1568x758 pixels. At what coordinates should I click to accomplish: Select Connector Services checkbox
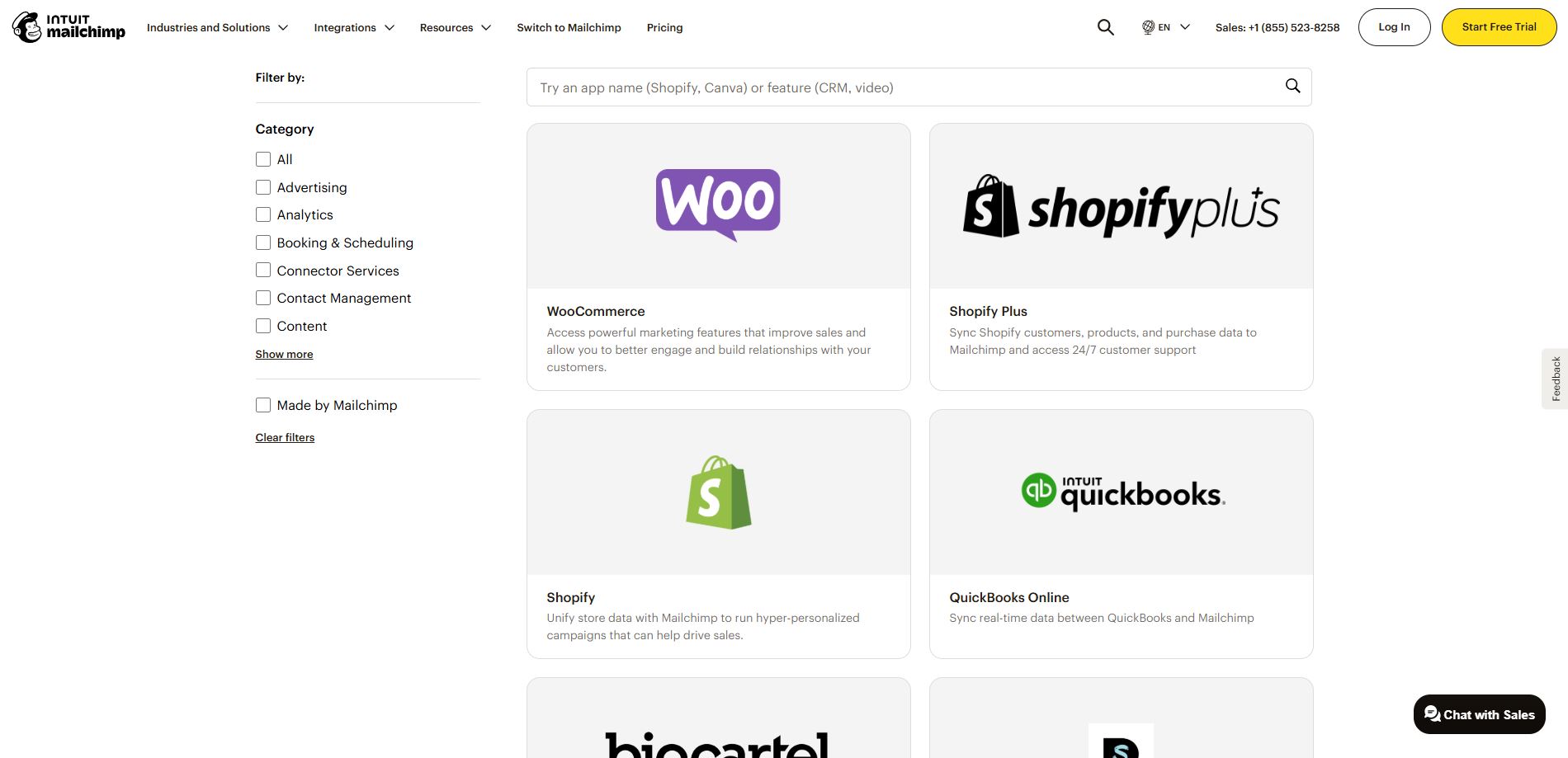click(263, 271)
